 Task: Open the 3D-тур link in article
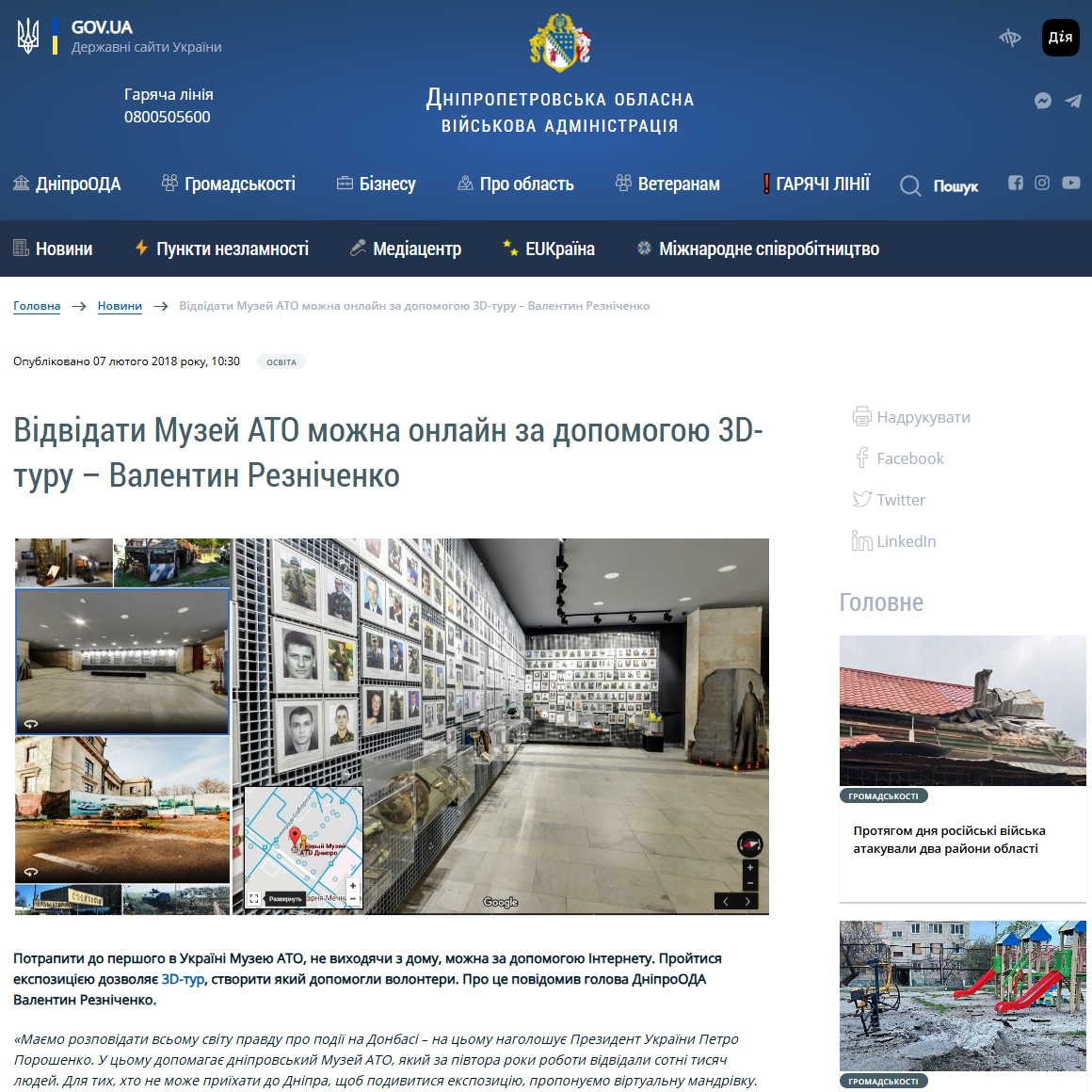tap(183, 979)
